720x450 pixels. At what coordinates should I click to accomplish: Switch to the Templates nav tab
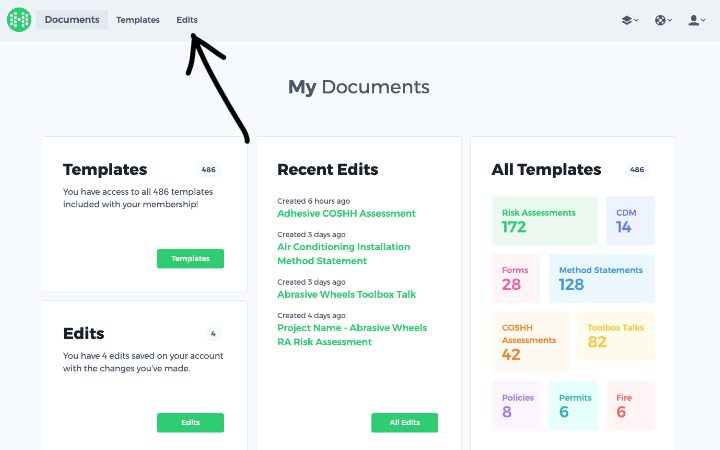pos(138,20)
